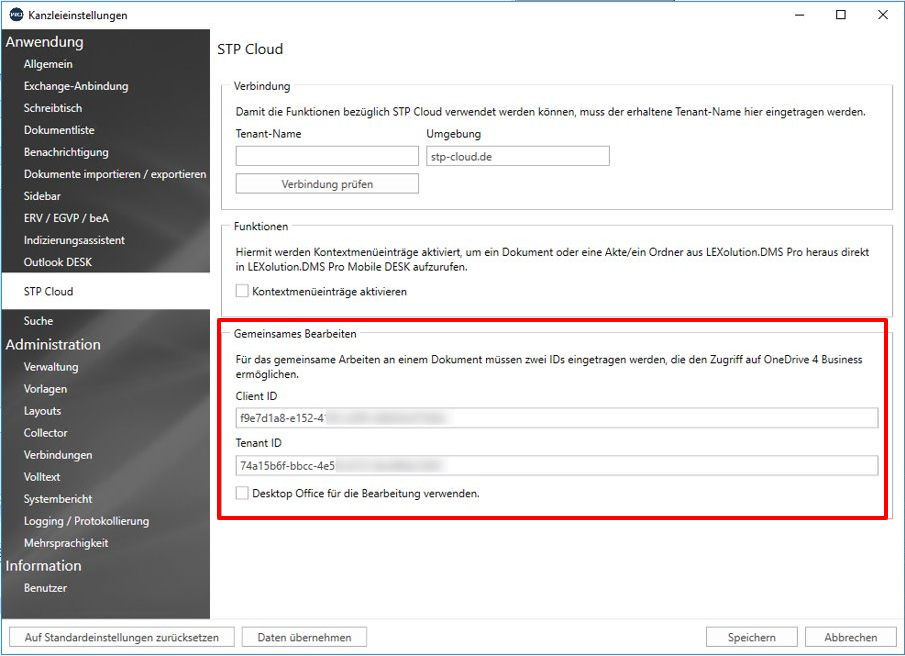Image resolution: width=905 pixels, height=656 pixels.
Task: Click the Anwendung section header
Action: tap(44, 42)
